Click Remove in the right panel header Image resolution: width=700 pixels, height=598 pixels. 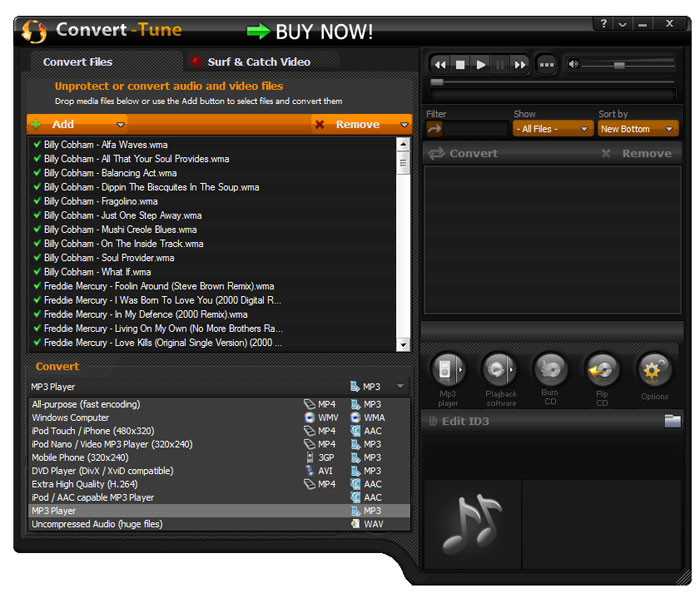click(x=637, y=154)
